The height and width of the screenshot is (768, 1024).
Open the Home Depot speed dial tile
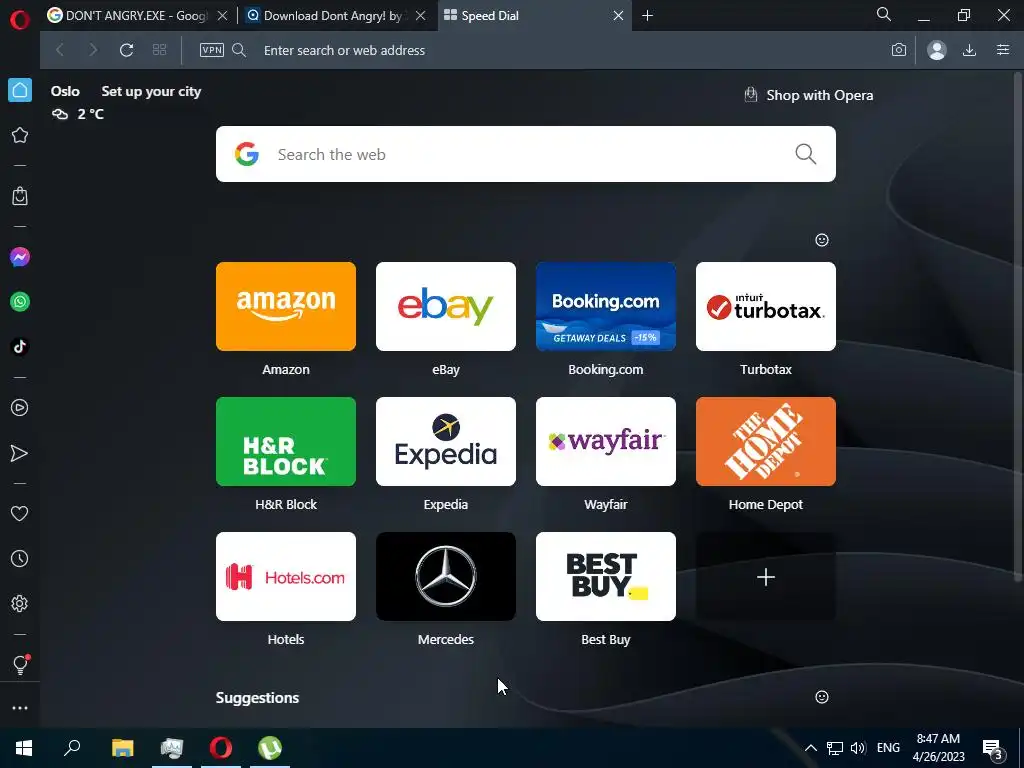tap(766, 441)
